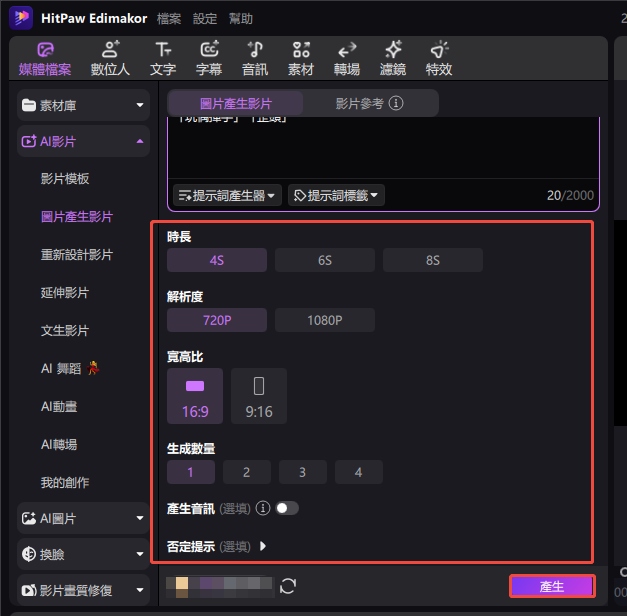This screenshot has height=616, width=627.
Task: Click the 產生 generate button
Action: click(552, 586)
